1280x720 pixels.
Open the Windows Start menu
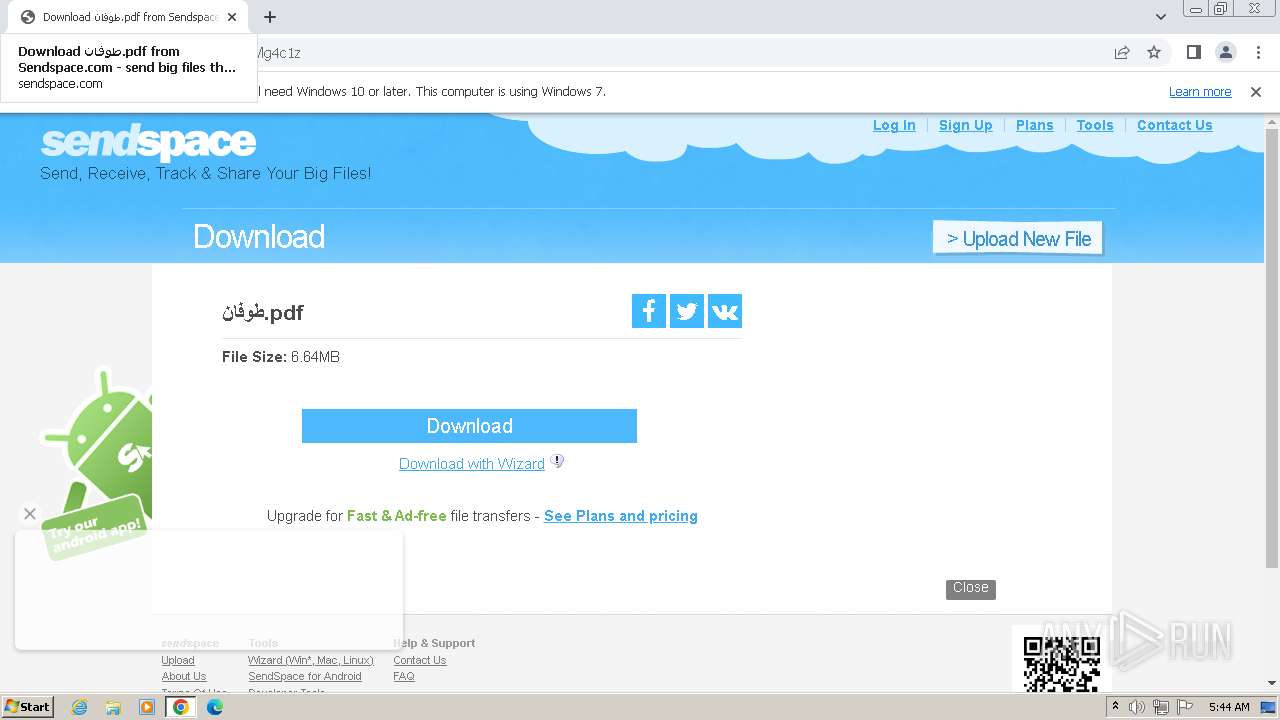pos(27,706)
